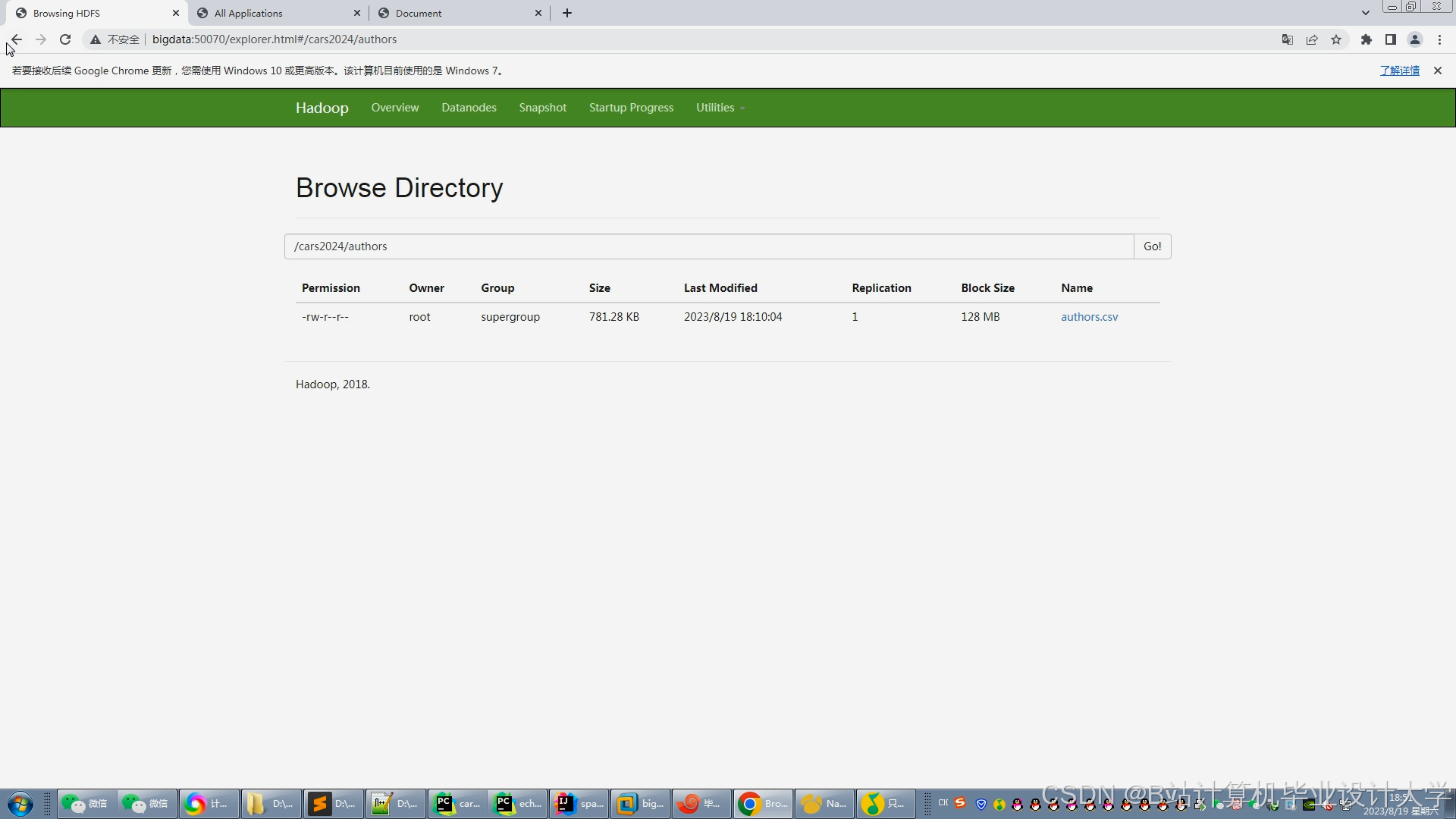1456x819 pixels.
Task: Click the Chrome profile avatar
Action: 1415,39
